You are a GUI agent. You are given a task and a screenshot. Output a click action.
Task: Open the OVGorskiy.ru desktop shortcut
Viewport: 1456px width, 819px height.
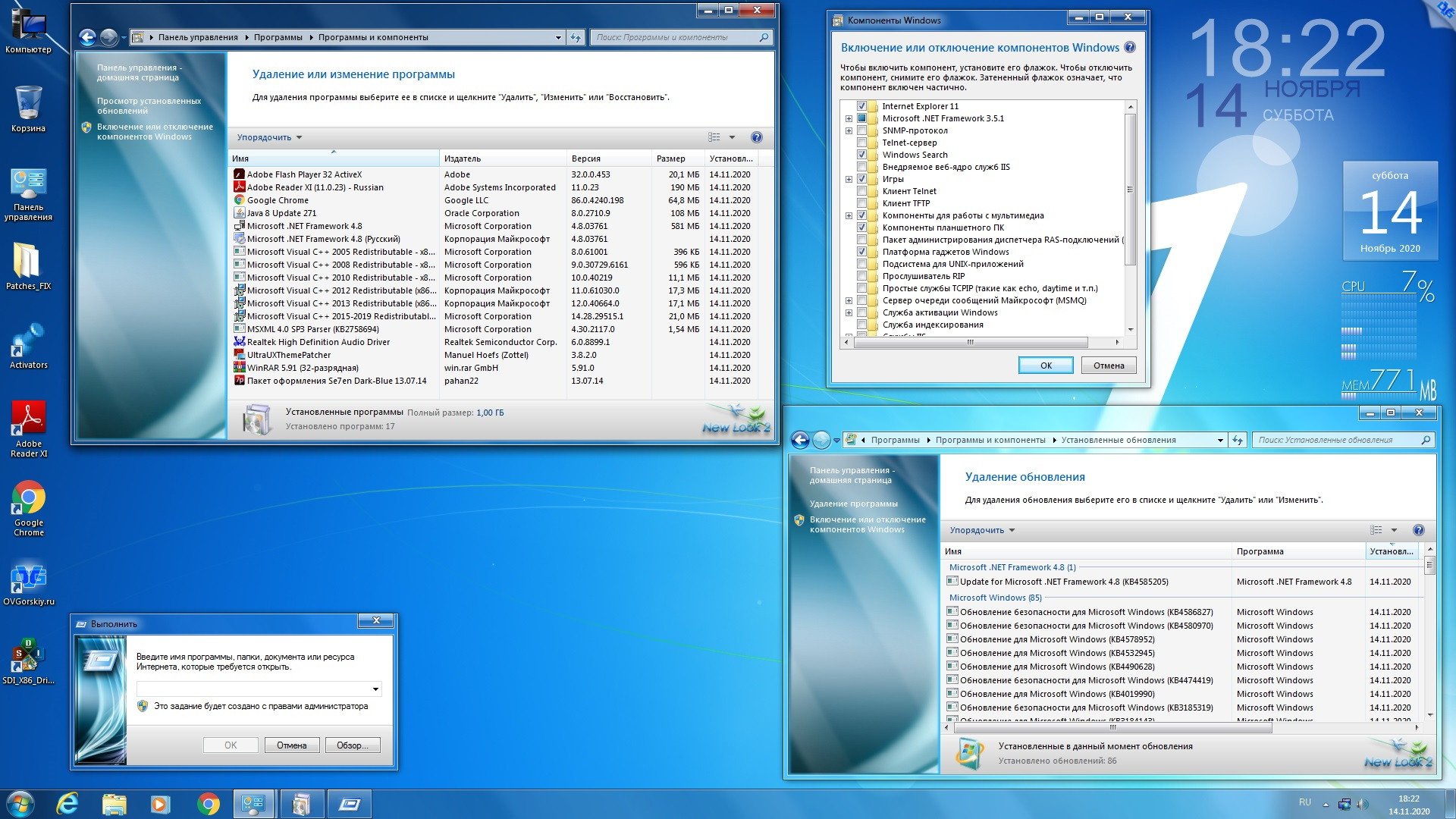tap(28, 584)
